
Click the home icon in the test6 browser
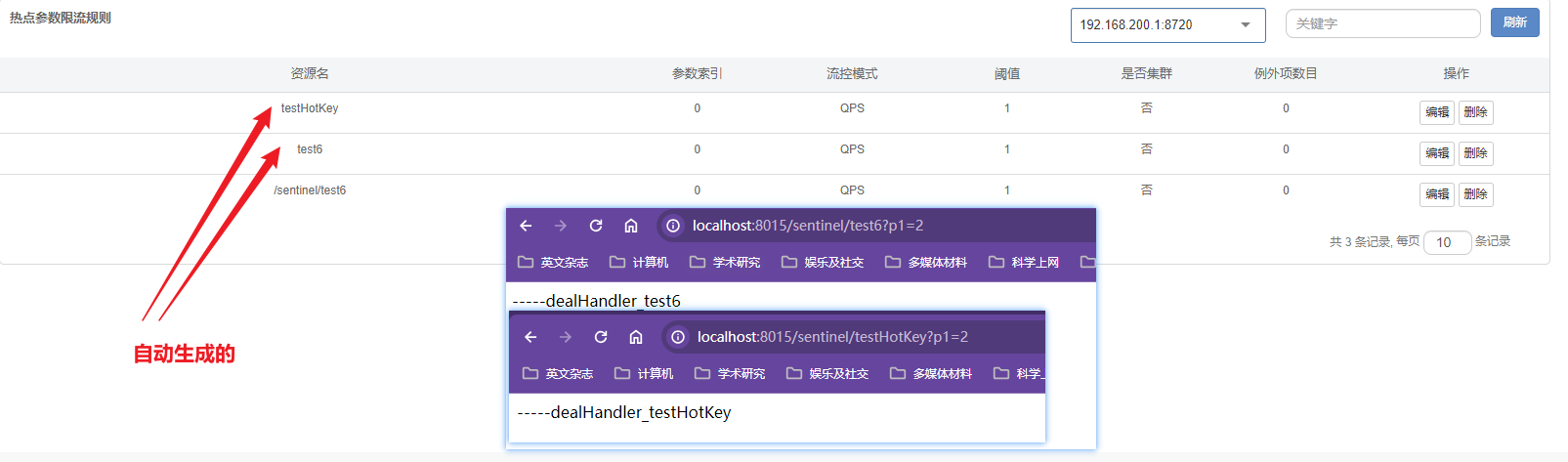pos(631,226)
